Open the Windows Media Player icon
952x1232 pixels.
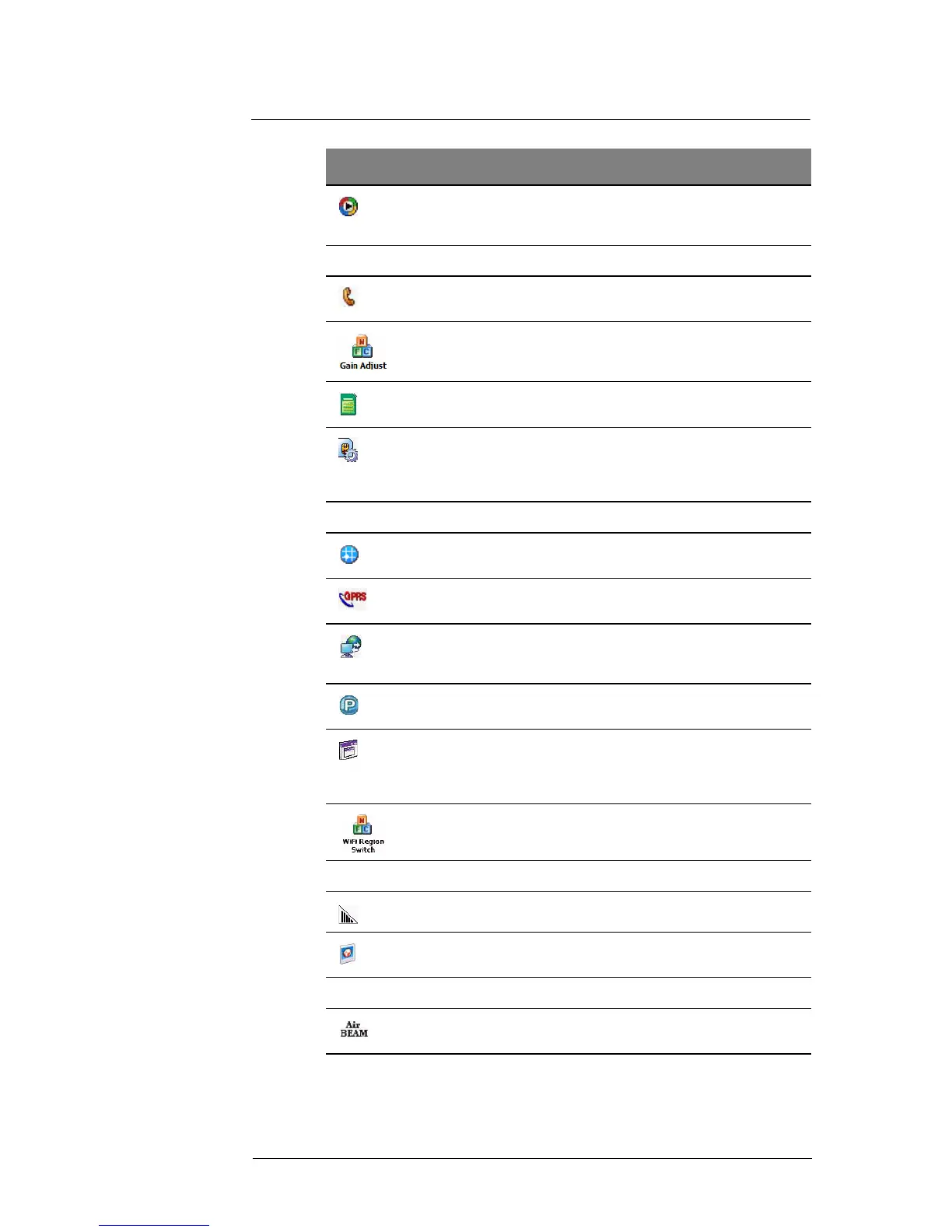coord(348,206)
